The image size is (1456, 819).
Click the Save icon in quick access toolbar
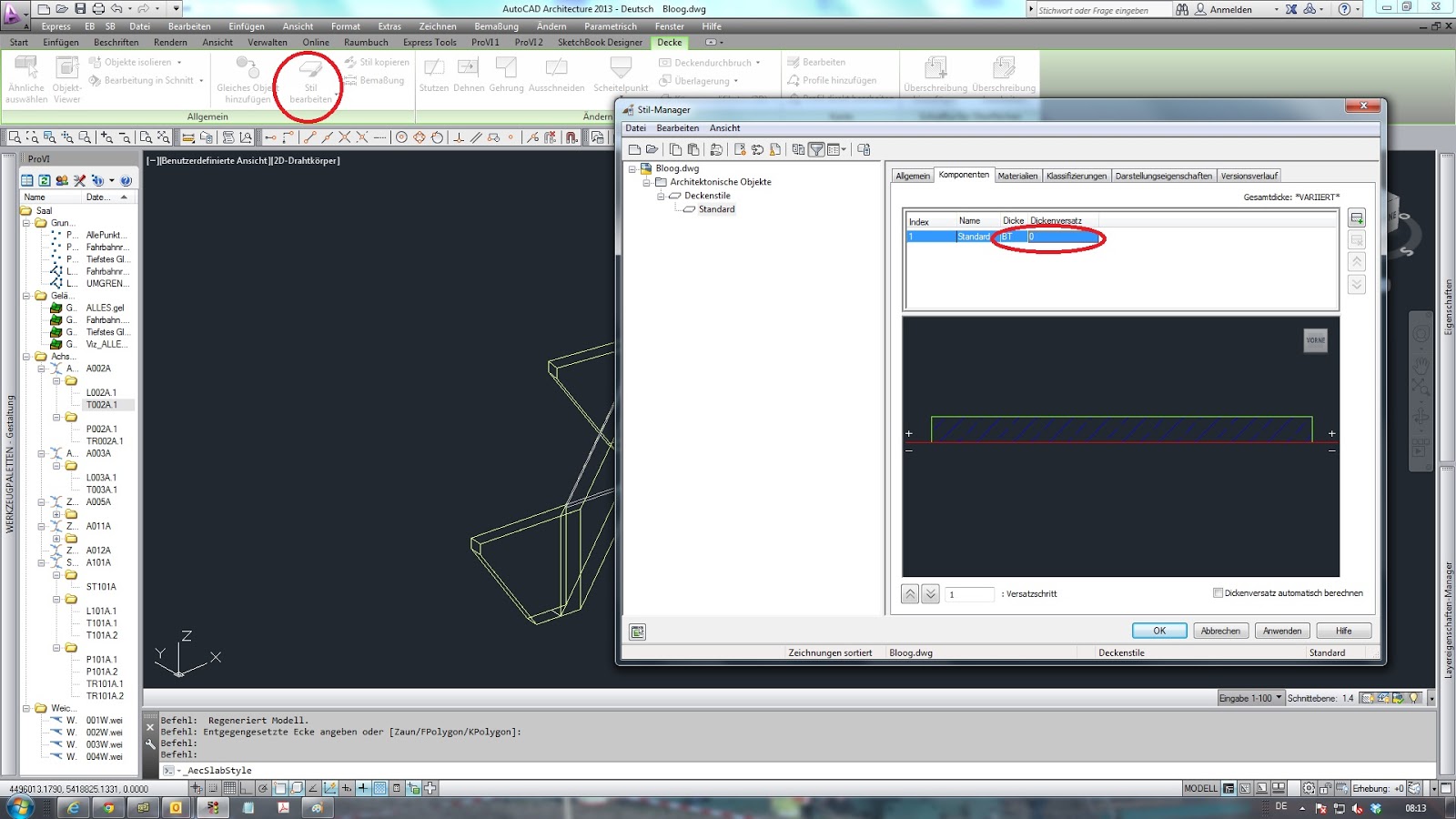point(80,9)
